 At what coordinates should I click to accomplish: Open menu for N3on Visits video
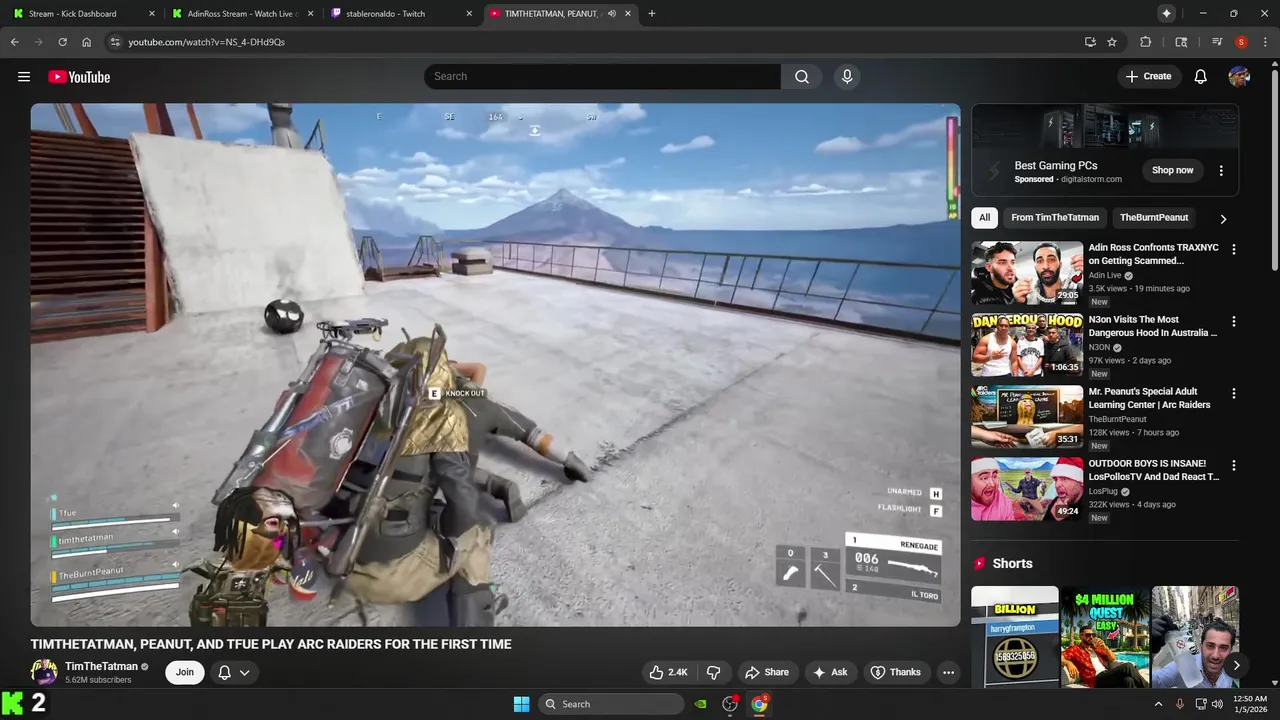point(1233,322)
